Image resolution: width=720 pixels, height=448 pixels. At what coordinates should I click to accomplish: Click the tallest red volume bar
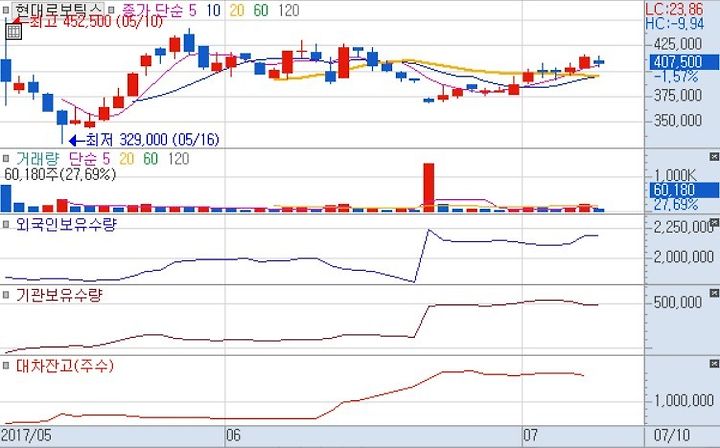pyautogui.click(x=428, y=187)
